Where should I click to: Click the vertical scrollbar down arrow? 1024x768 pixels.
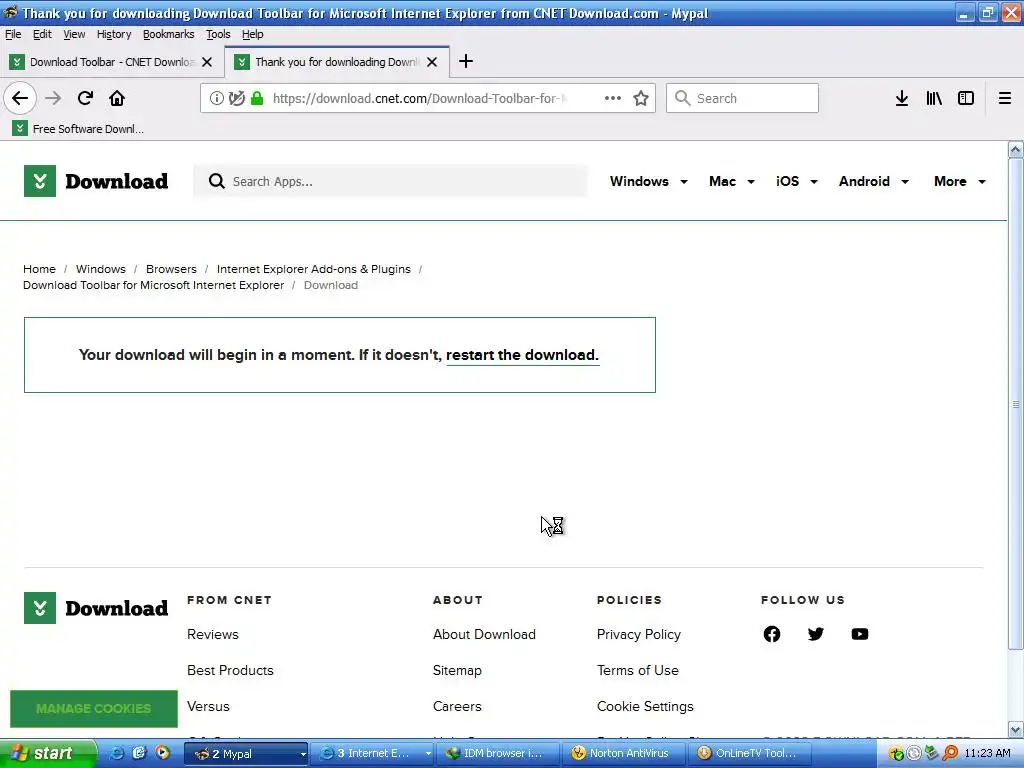[x=1016, y=730]
